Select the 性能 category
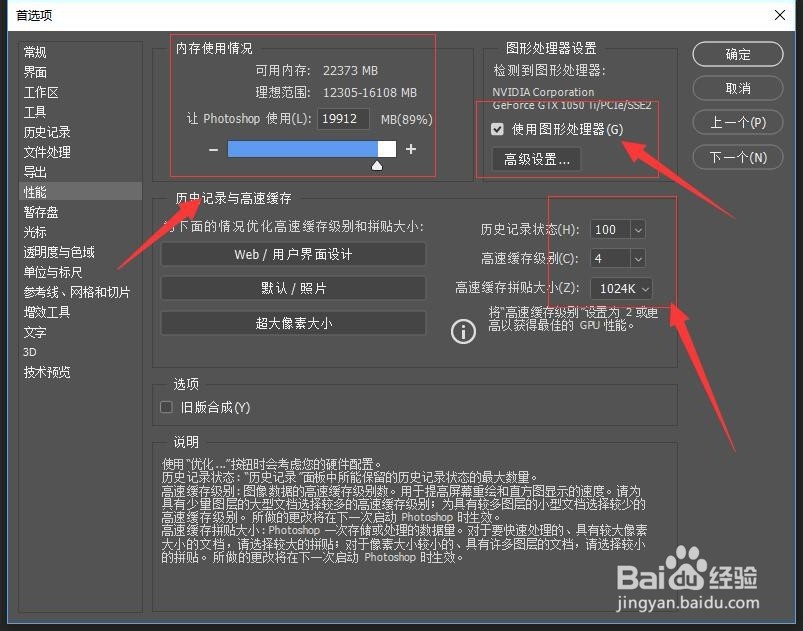 click(80, 192)
